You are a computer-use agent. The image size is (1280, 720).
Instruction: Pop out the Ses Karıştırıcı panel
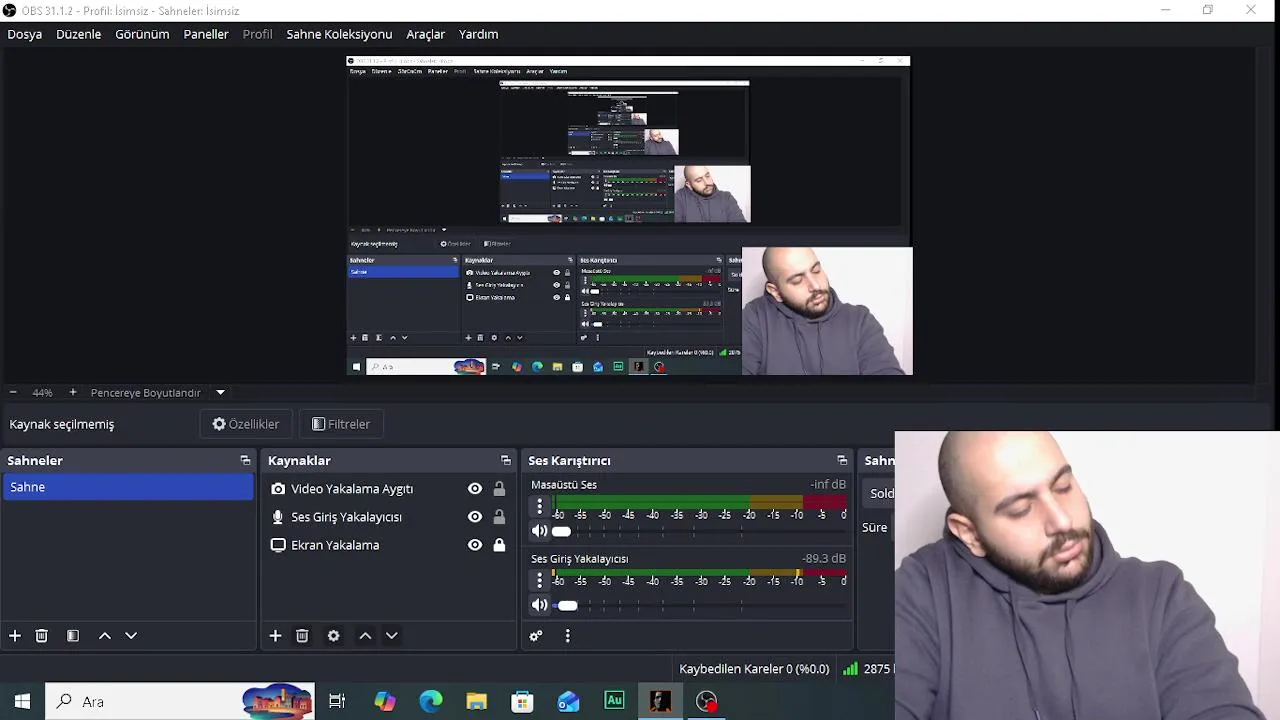point(842,460)
